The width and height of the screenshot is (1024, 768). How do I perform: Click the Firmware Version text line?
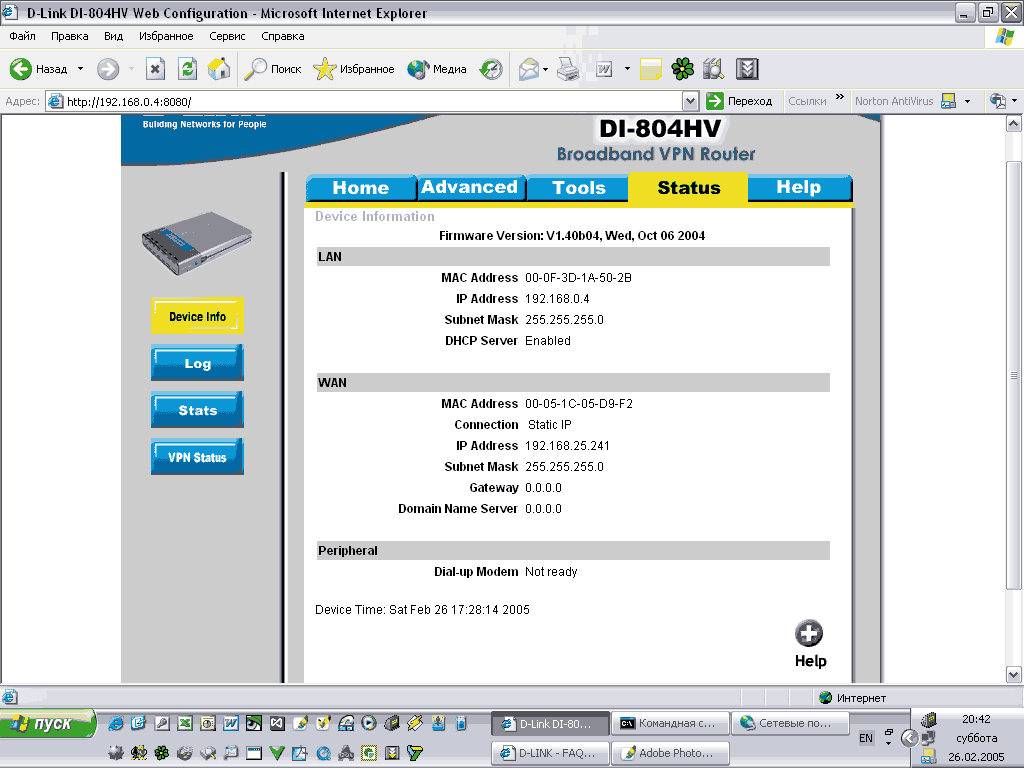[x=571, y=236]
